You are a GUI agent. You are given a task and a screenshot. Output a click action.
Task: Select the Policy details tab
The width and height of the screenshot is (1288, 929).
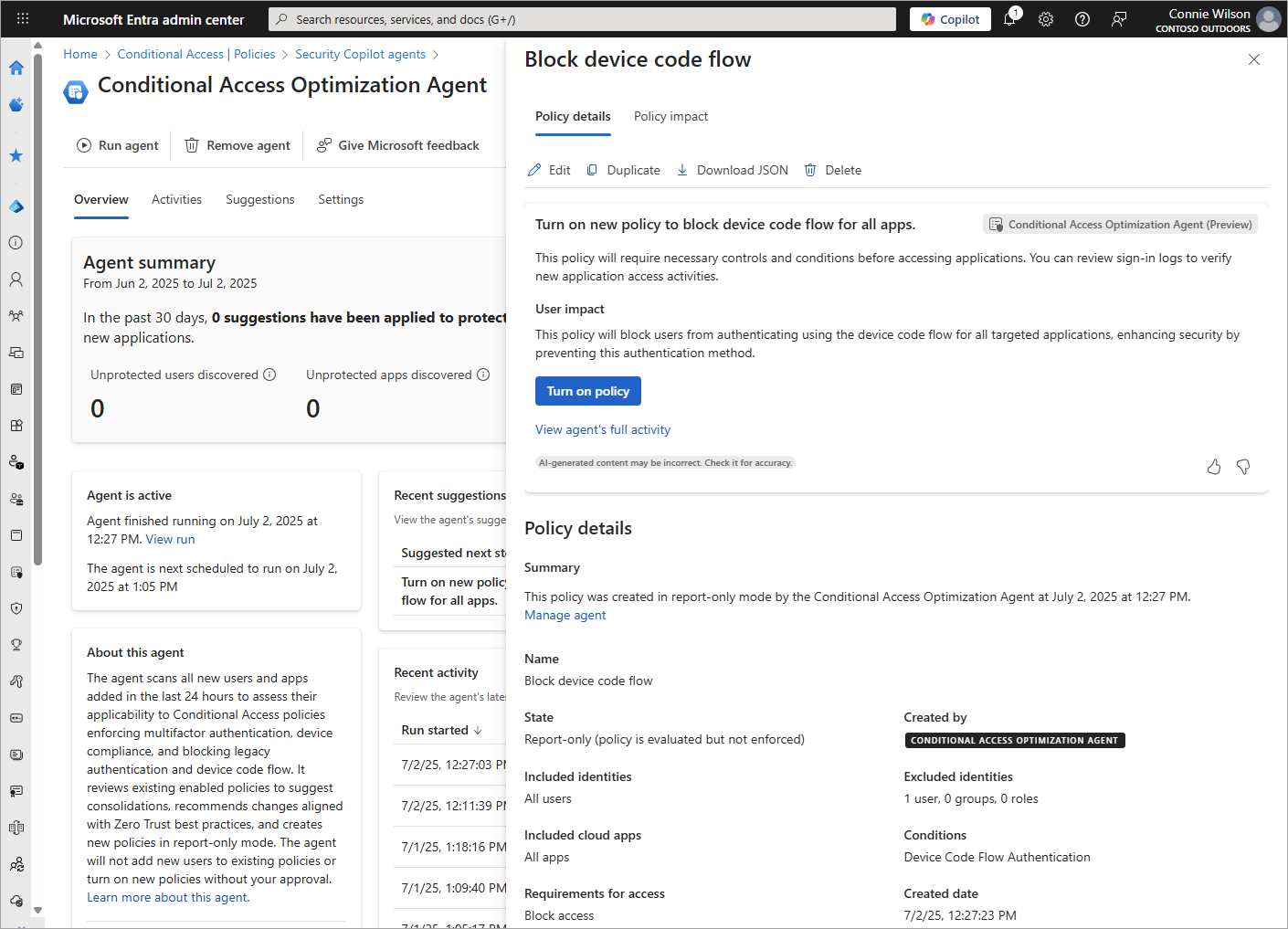click(573, 117)
